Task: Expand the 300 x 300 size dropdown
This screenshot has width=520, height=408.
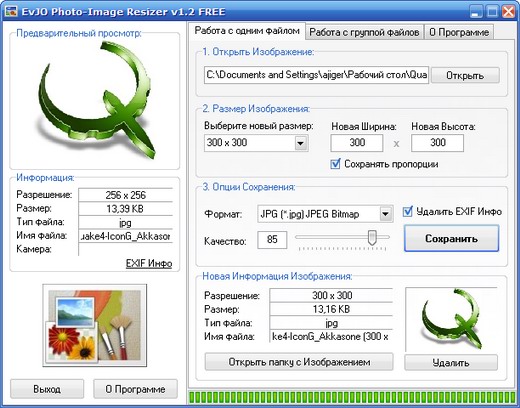Action: coord(301,143)
